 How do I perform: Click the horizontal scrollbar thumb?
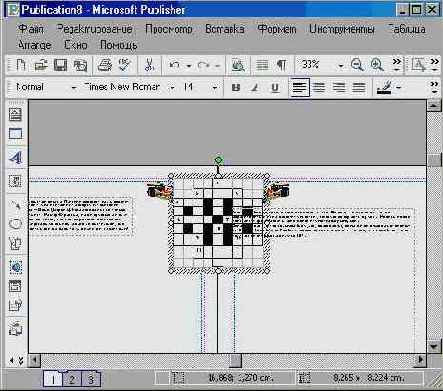tap(235, 360)
